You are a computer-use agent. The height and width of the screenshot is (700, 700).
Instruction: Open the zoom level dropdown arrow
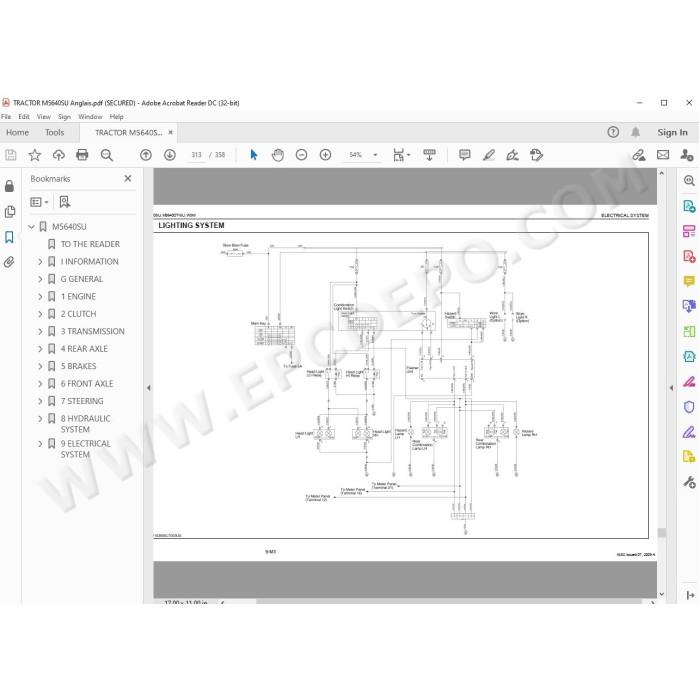coord(375,155)
